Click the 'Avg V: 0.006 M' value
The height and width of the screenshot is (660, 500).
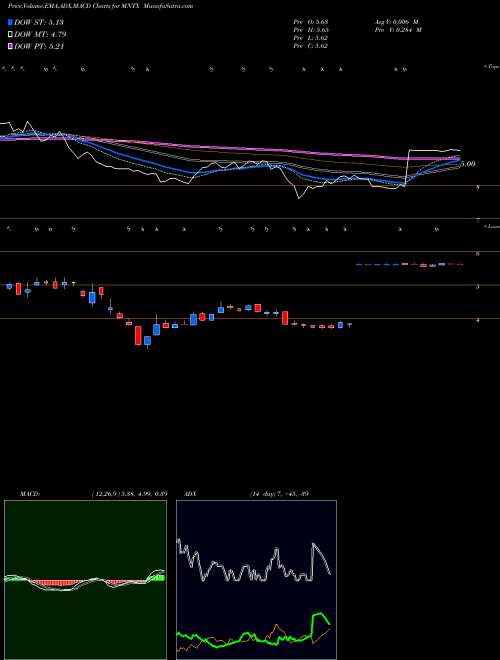pos(396,22)
